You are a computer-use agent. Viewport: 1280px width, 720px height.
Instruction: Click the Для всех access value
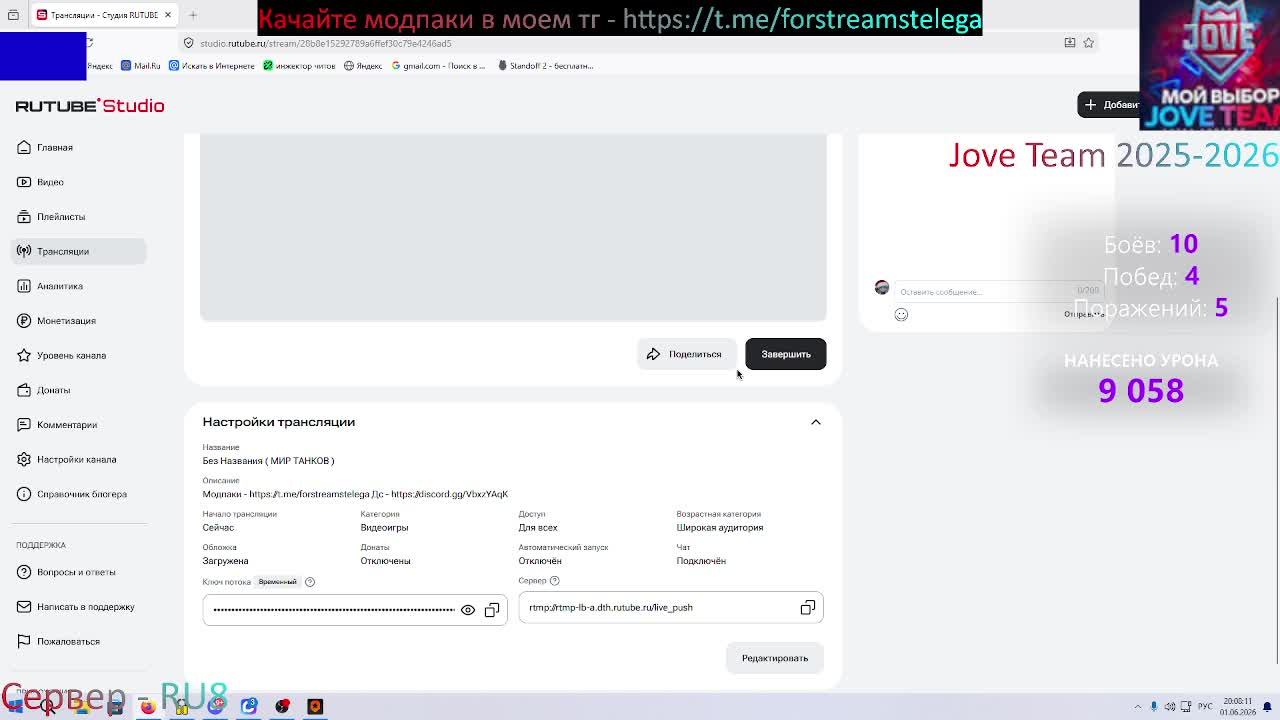coord(538,528)
